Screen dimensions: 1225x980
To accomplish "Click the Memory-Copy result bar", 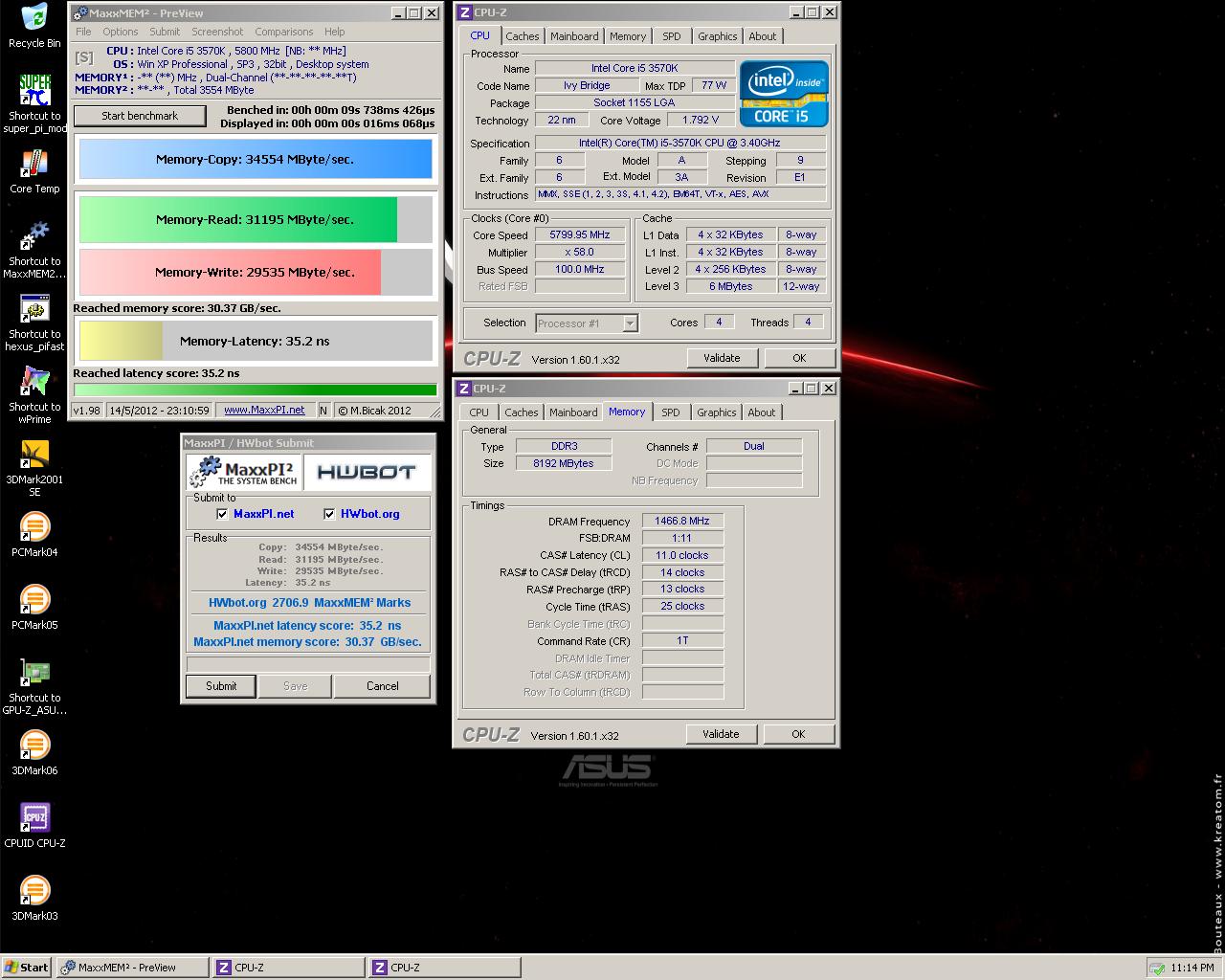I will [256, 160].
